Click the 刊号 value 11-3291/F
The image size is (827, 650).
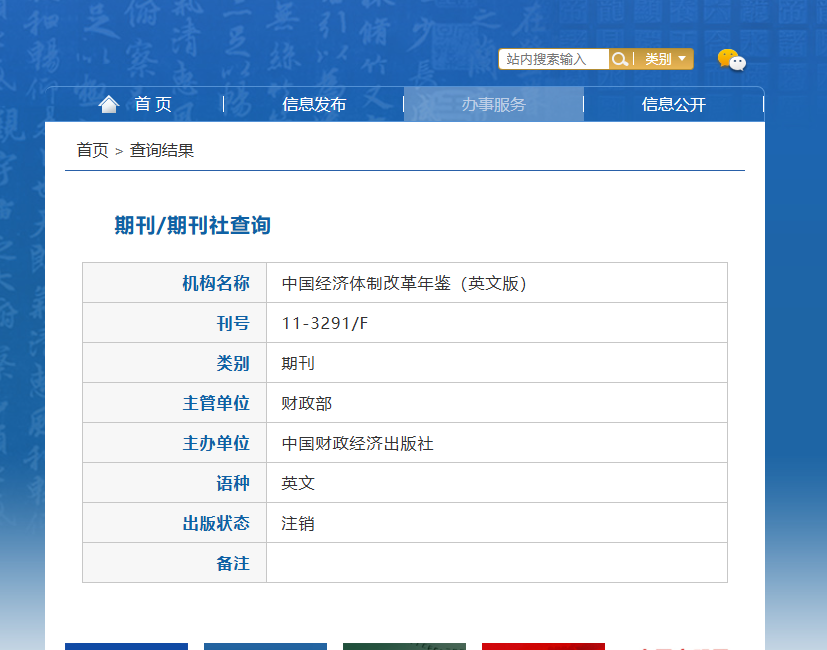[325, 323]
